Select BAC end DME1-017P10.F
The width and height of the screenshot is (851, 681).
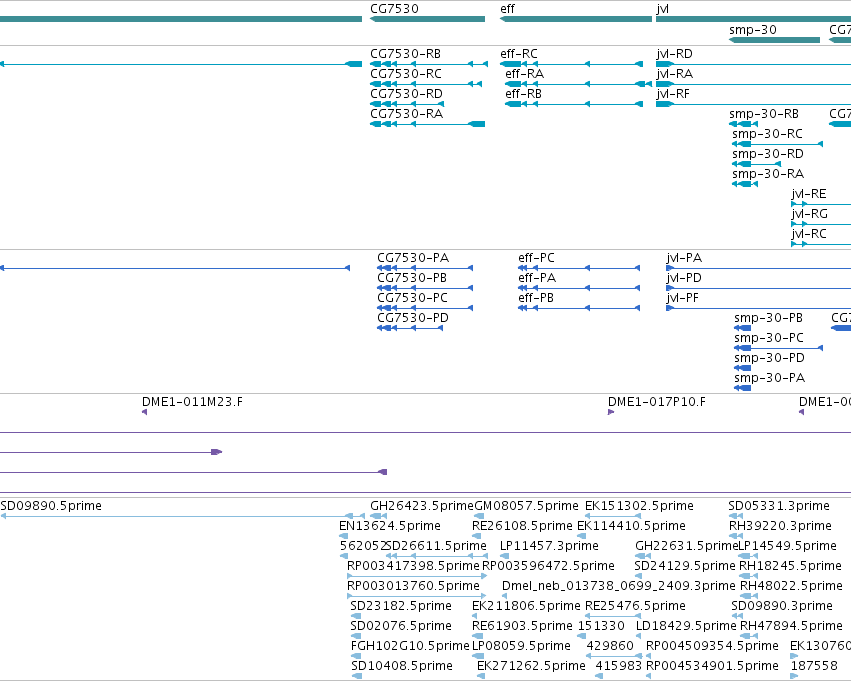[657, 402]
